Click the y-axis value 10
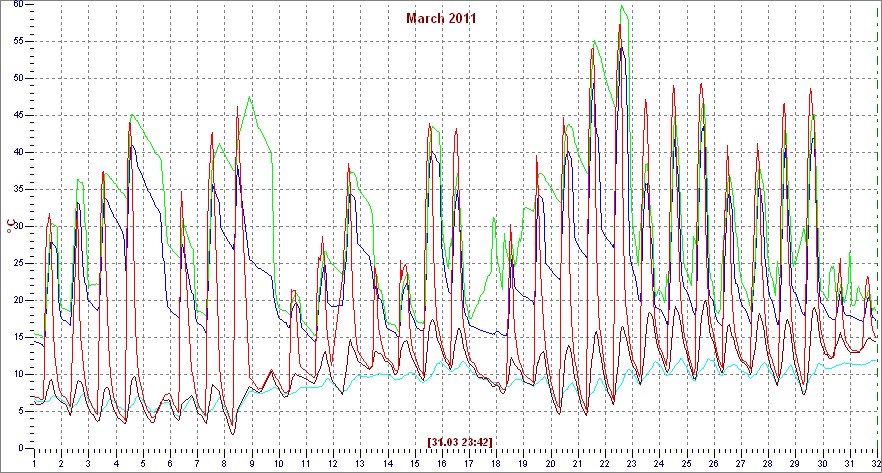882x473 pixels. tap(18, 374)
